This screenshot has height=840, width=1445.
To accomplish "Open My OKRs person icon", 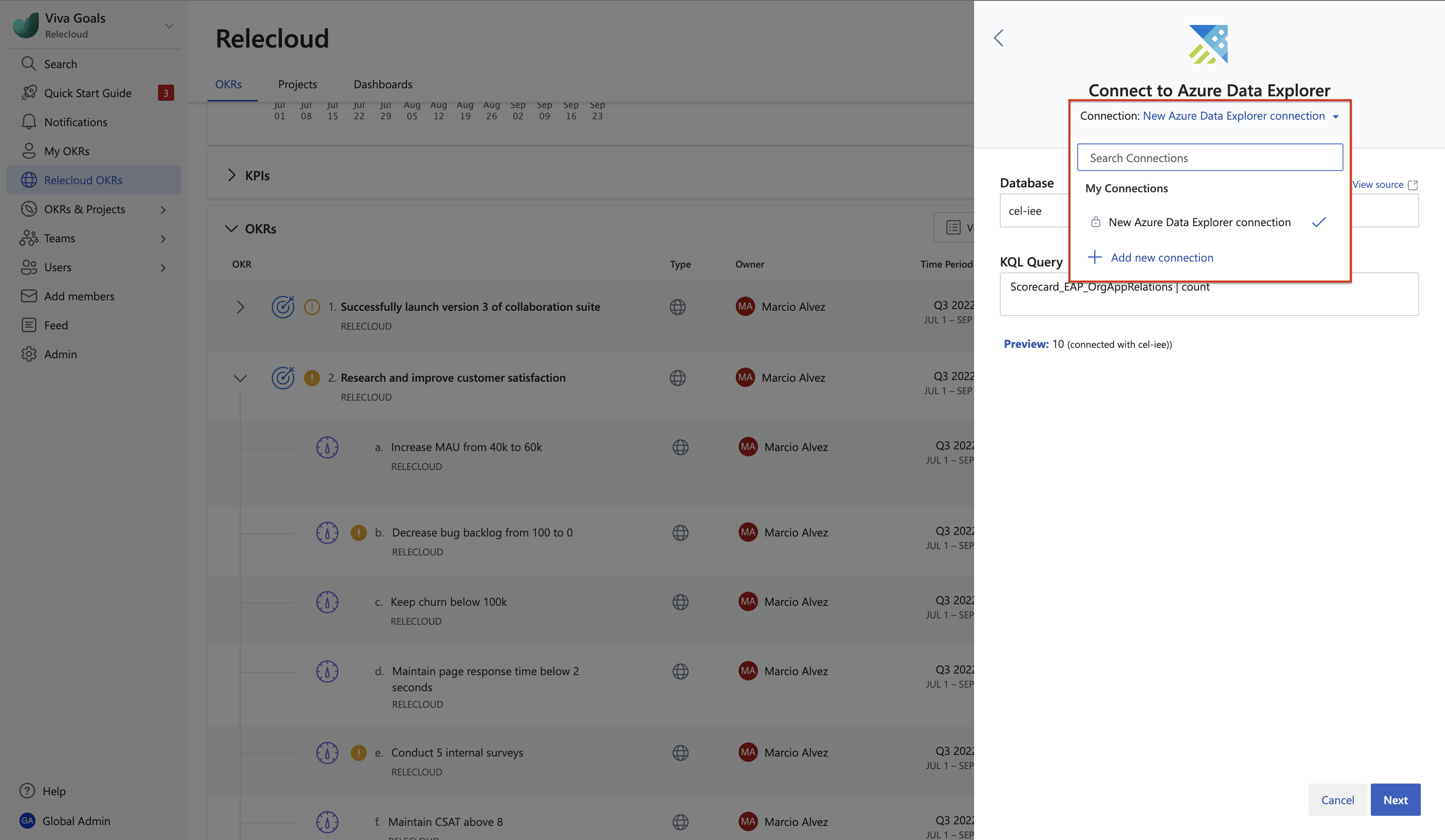I will click(x=29, y=151).
